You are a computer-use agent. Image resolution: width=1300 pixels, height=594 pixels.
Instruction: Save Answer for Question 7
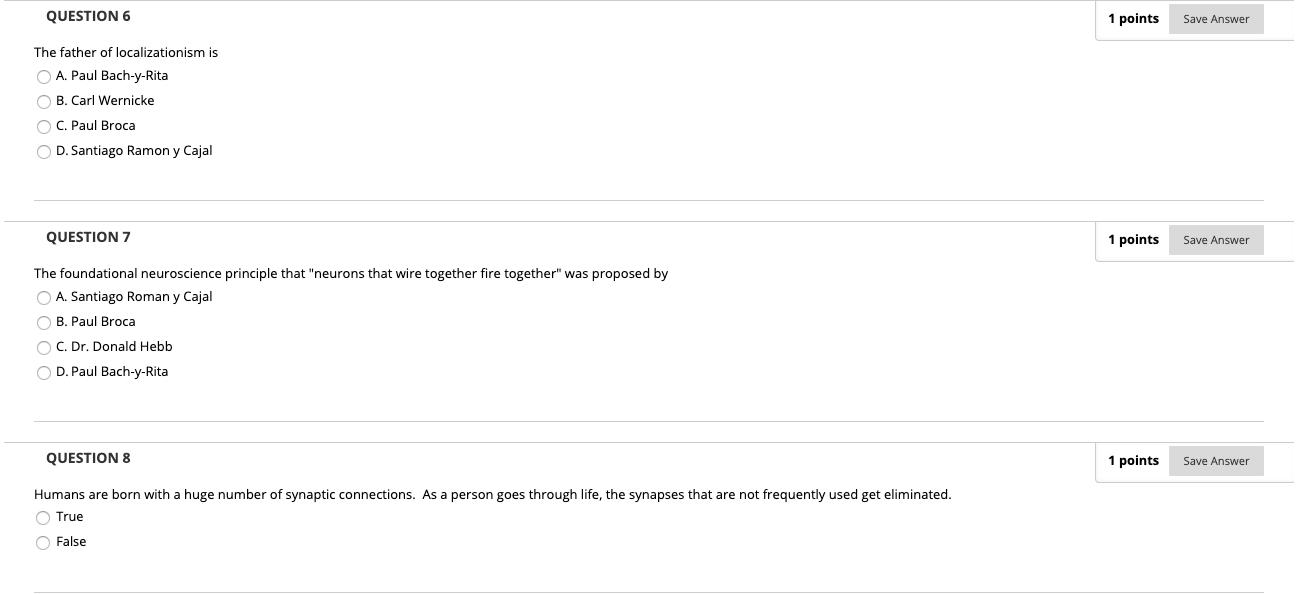point(1216,240)
